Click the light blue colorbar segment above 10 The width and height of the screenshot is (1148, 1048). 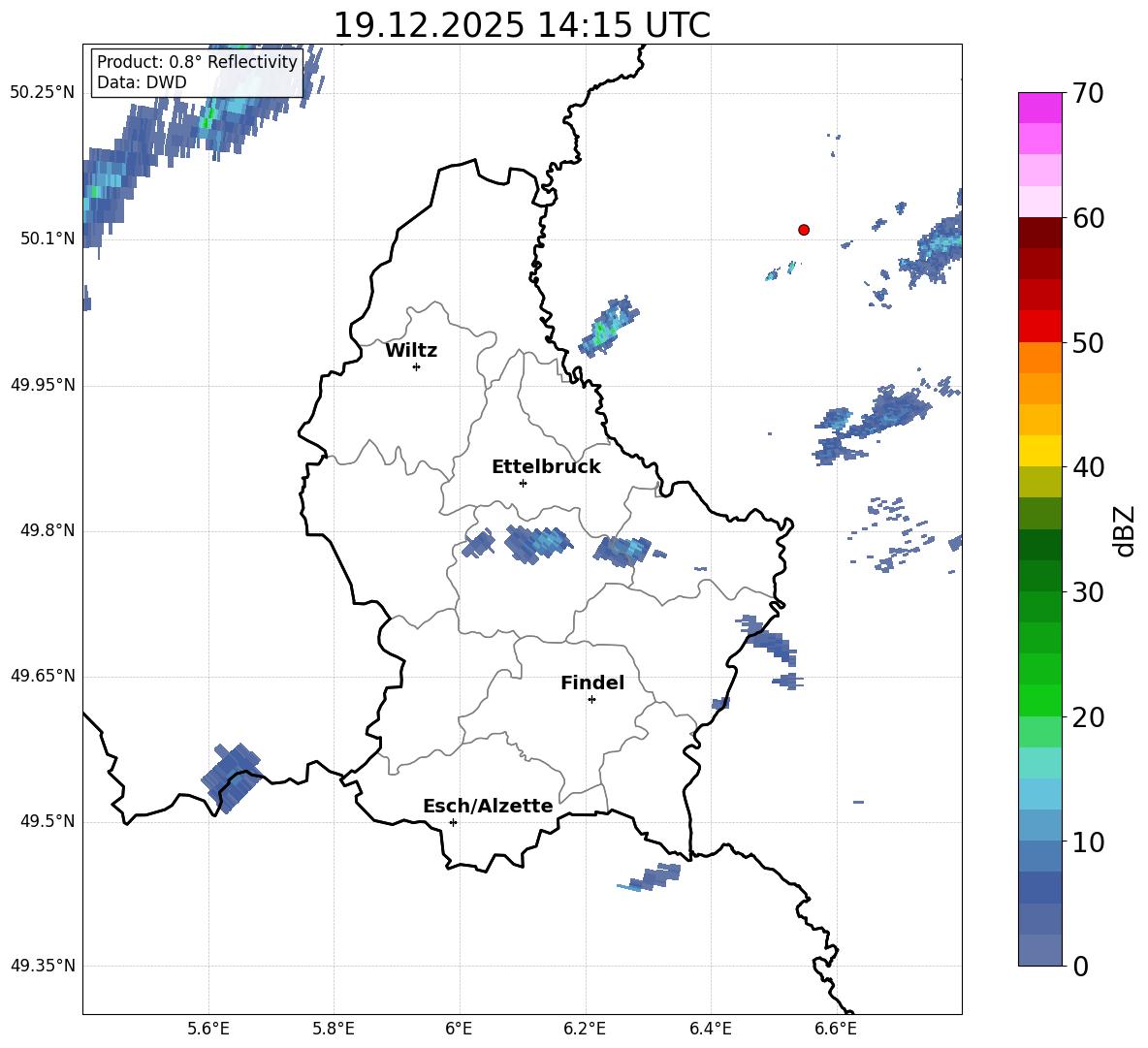(1039, 826)
